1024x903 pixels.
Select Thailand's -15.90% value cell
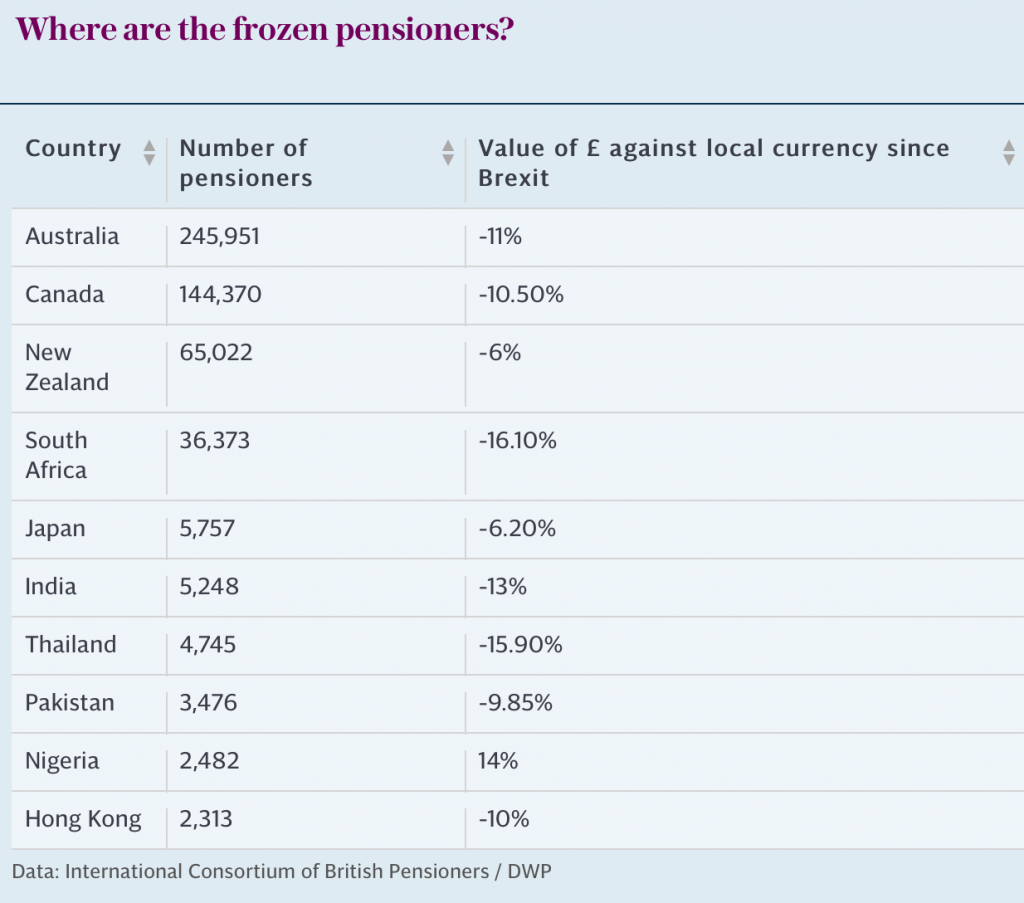[x=520, y=645]
